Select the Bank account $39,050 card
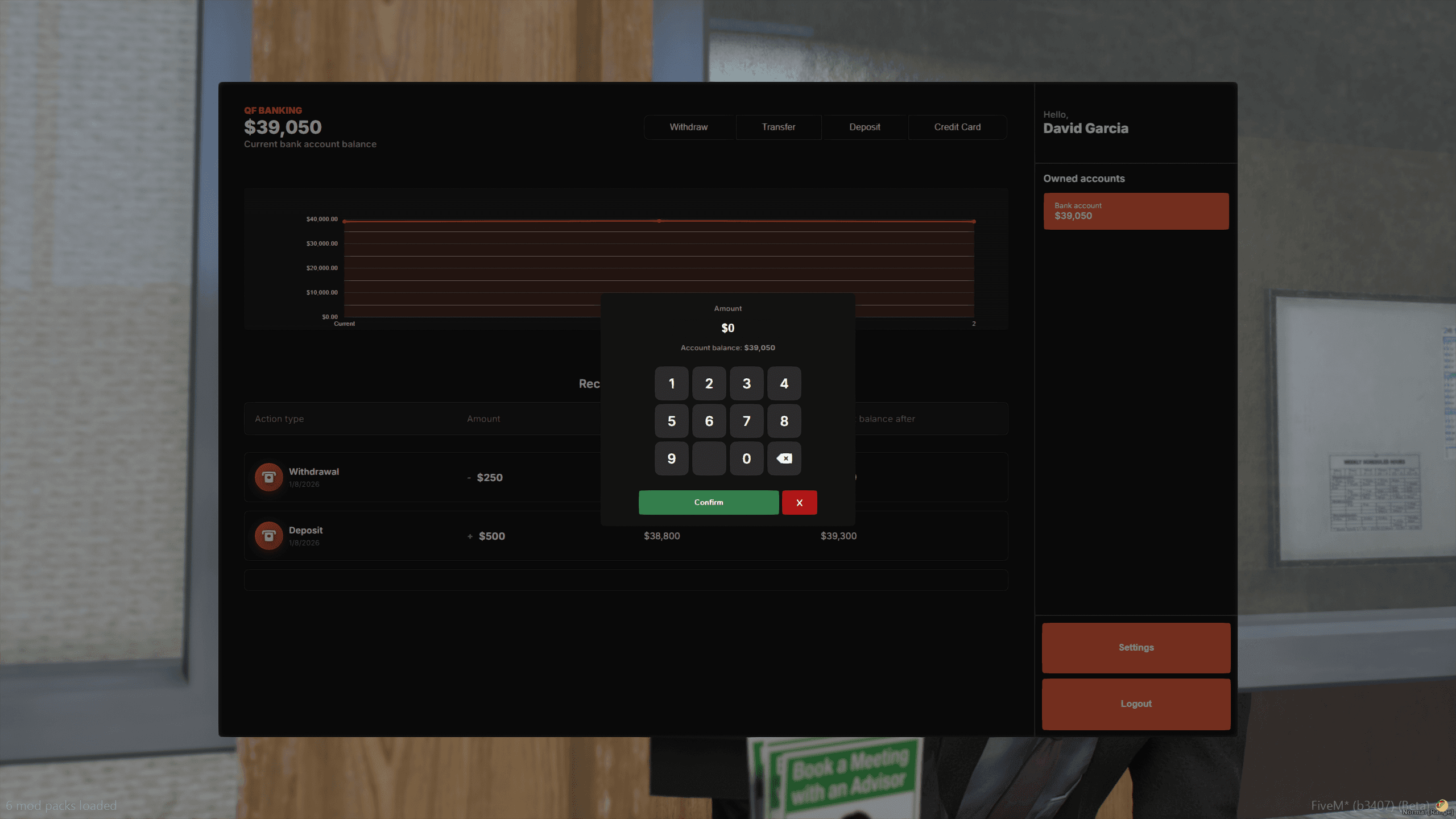 (1136, 211)
